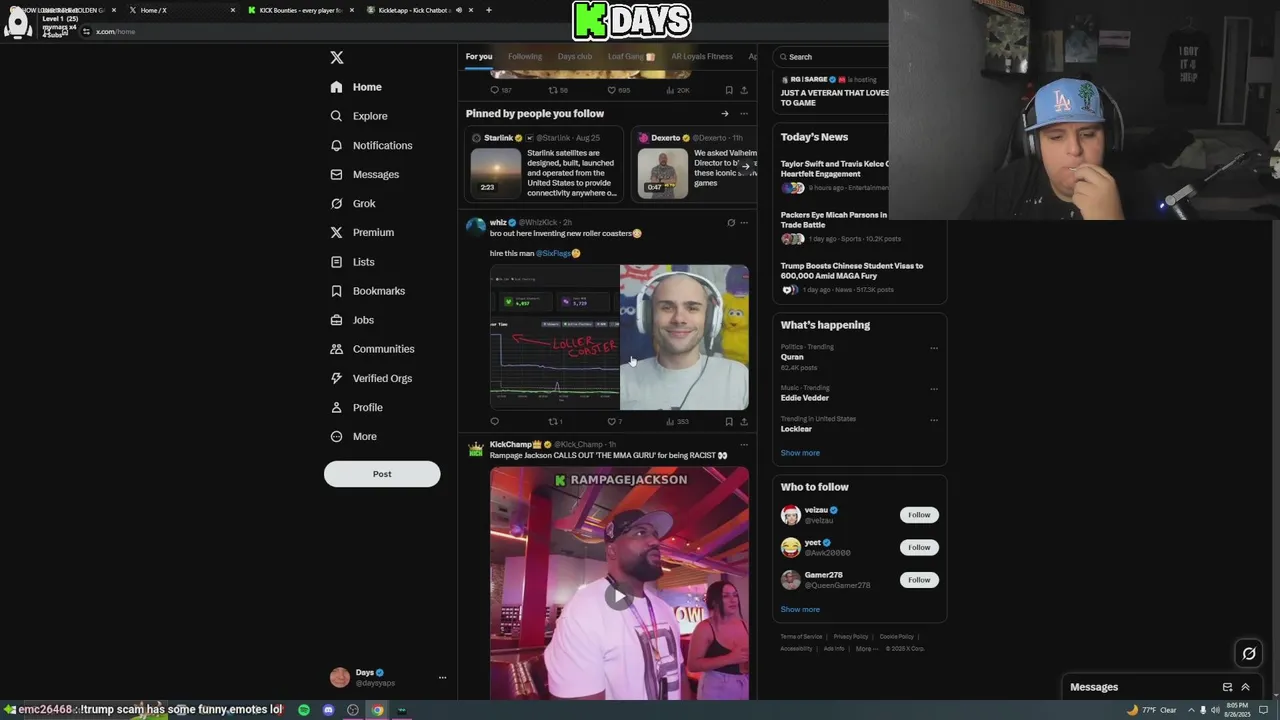The image size is (1280, 720).
Task: Follow veizau
Action: coord(919,515)
